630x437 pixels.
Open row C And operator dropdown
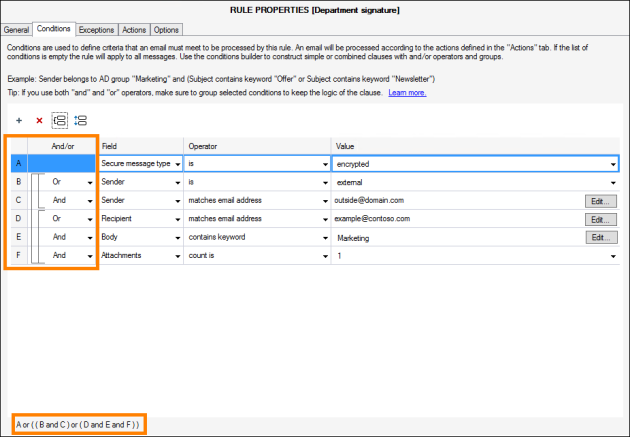90,201
